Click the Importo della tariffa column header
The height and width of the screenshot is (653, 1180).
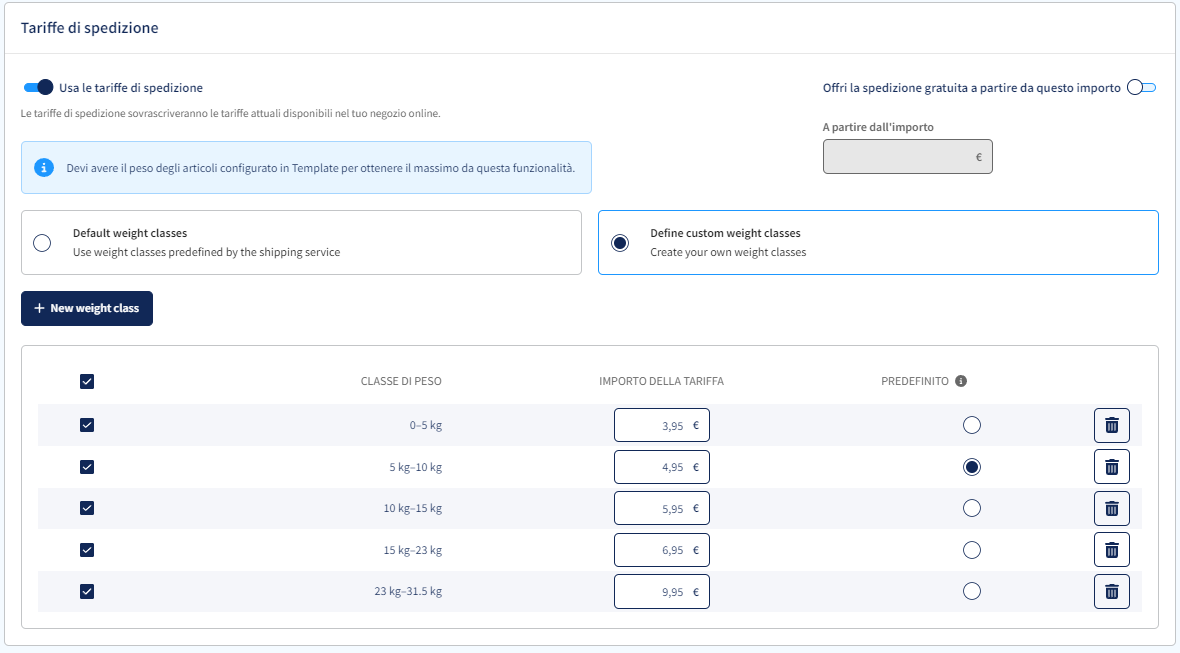point(661,381)
